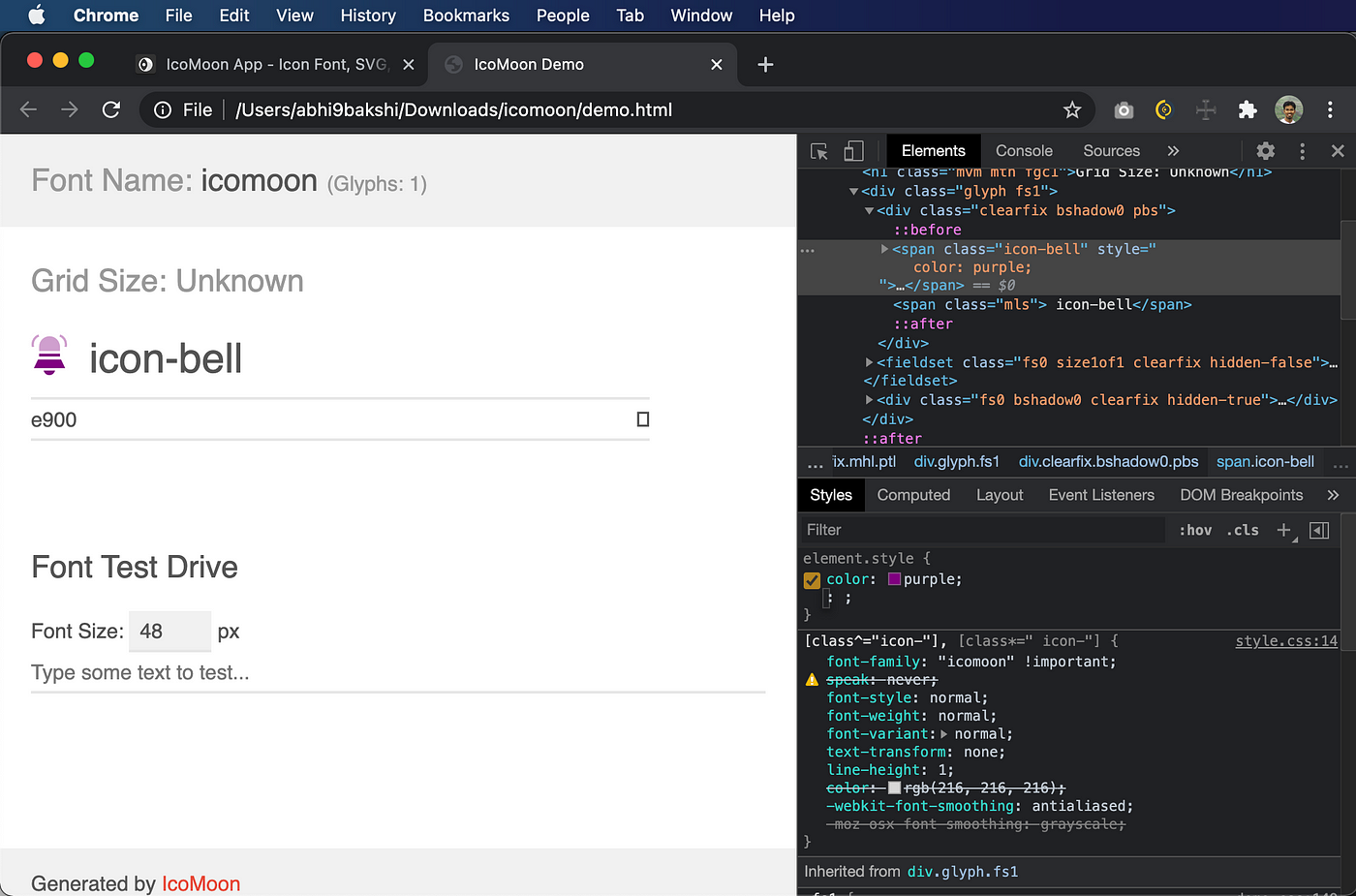This screenshot has width=1356, height=896.
Task: Click the Type some text to test field
Action: click(x=398, y=673)
